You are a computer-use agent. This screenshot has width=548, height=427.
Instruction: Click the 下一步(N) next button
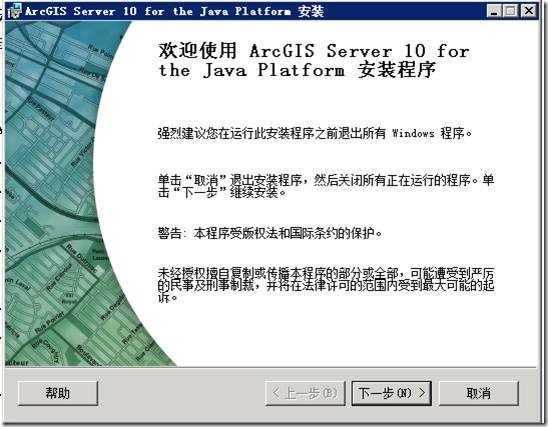pyautogui.click(x=391, y=393)
